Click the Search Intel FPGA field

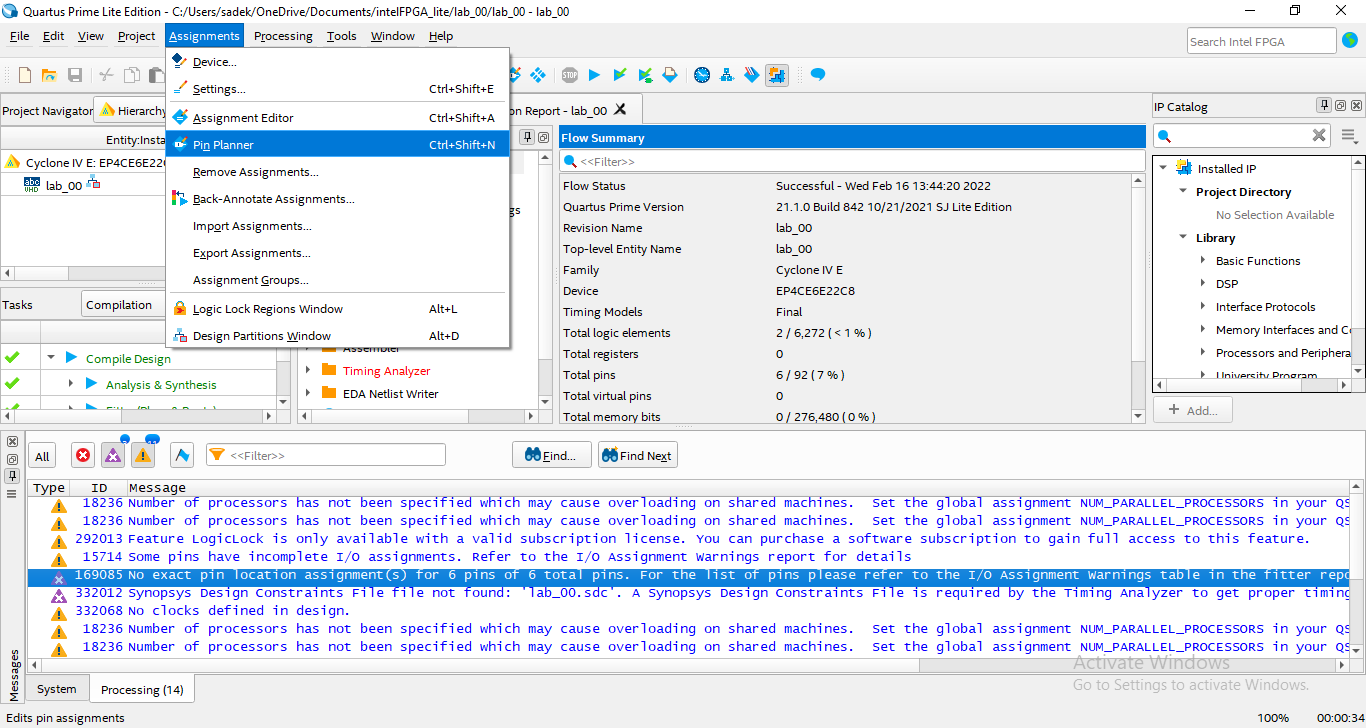[x=1261, y=41]
